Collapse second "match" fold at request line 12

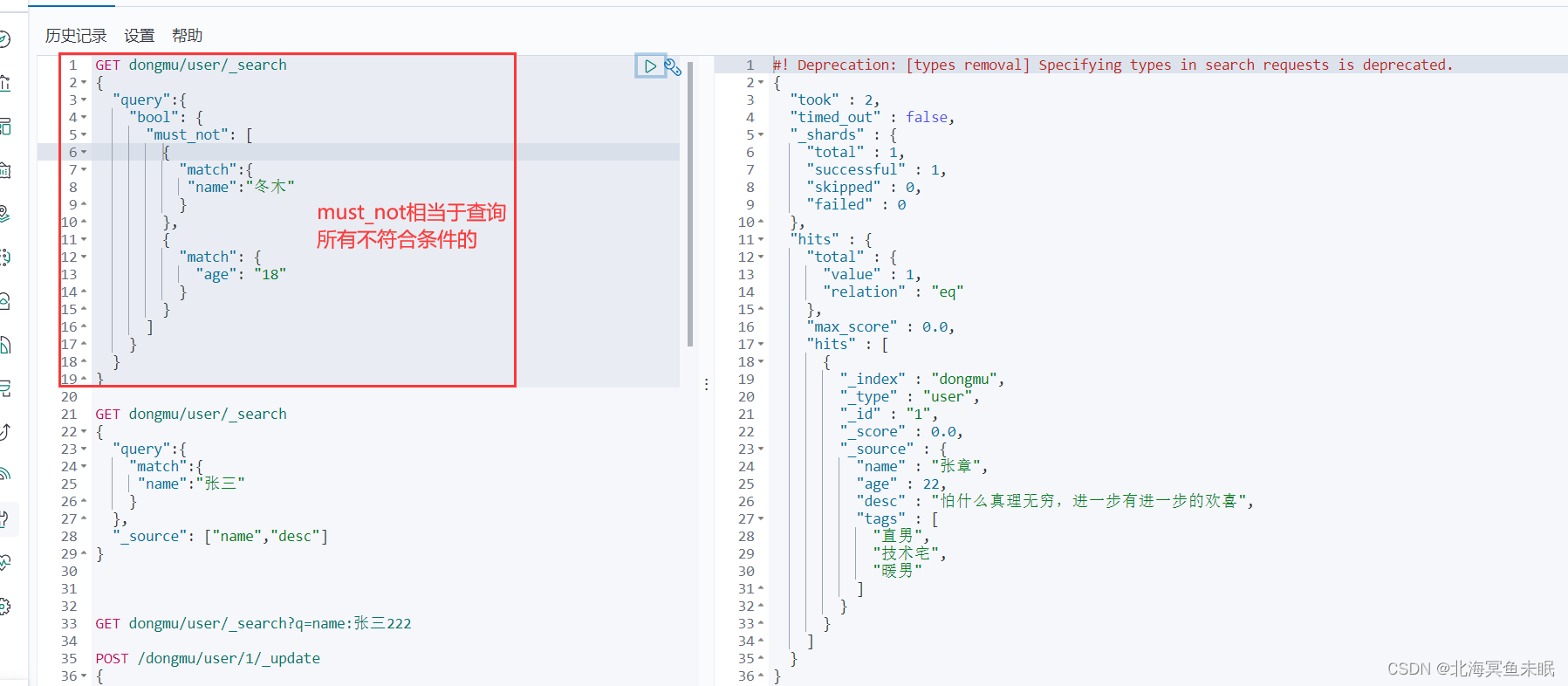[84, 257]
